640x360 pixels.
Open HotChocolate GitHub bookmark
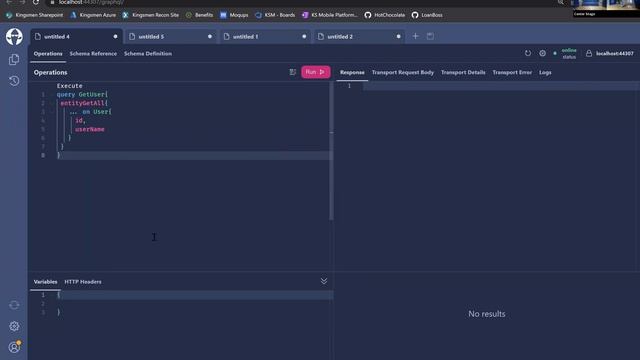coord(384,15)
